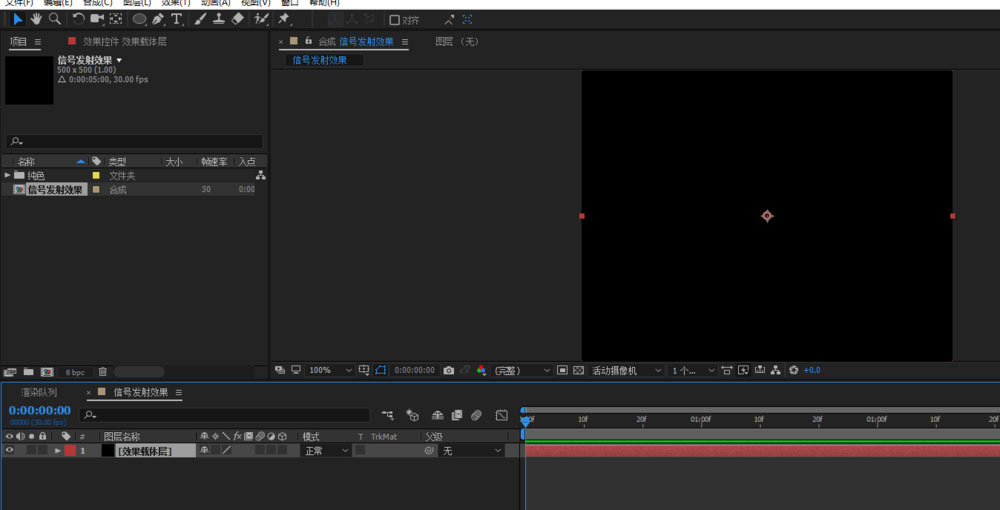Click the Project panel search field
The image size is (1000, 510).
135,142
